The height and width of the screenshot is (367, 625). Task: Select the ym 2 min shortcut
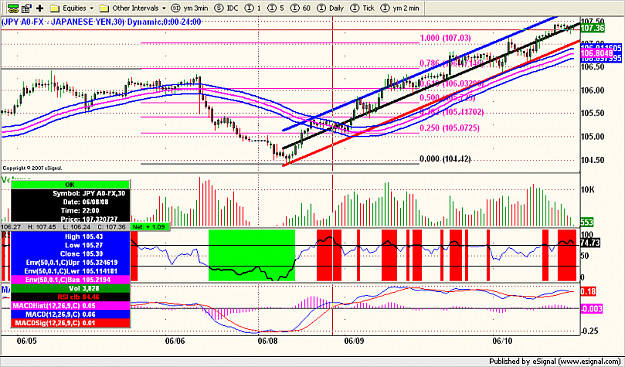(400, 8)
